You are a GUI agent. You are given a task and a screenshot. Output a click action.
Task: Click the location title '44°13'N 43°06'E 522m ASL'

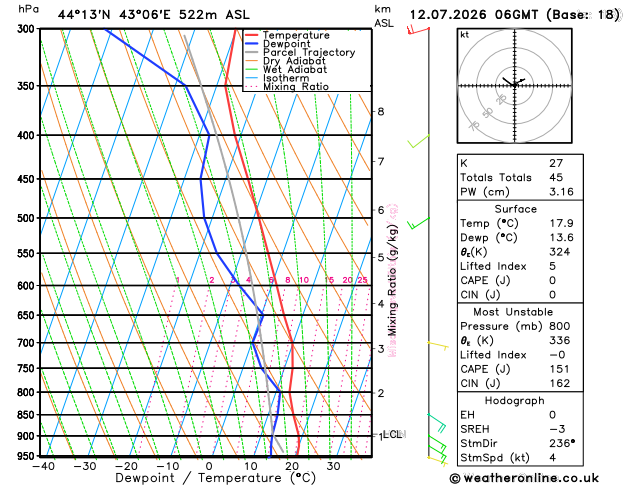[x=154, y=15]
